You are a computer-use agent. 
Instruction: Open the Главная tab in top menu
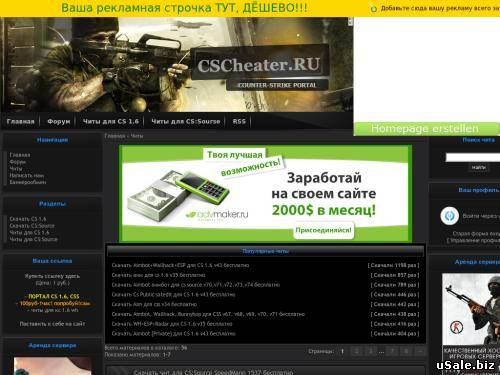pyautogui.click(x=20, y=122)
